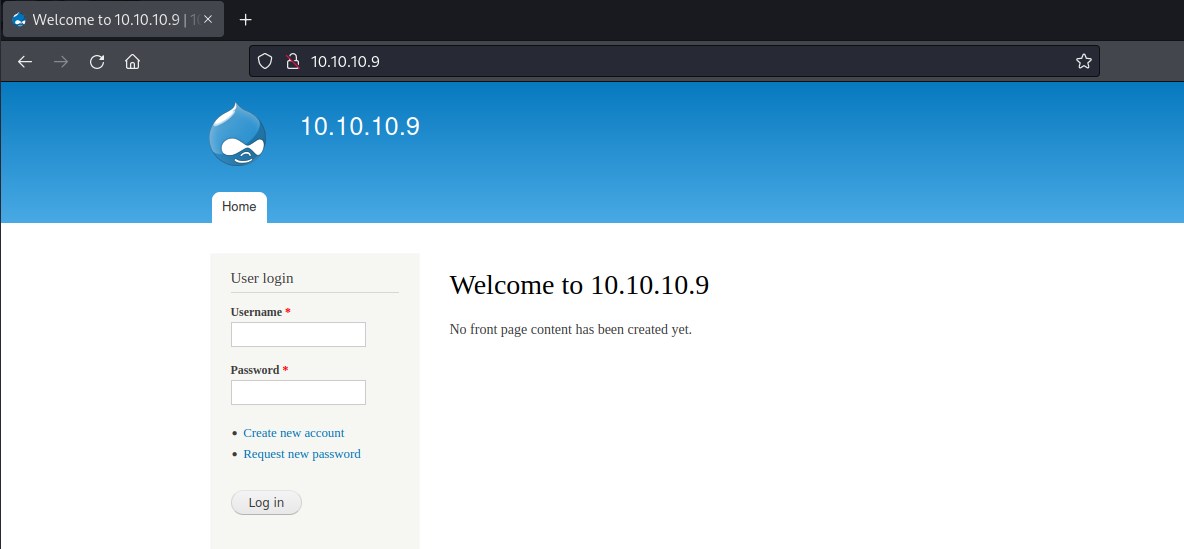The image size is (1184, 549).
Task: Open the Home navigation tab
Action: pyautogui.click(x=239, y=207)
